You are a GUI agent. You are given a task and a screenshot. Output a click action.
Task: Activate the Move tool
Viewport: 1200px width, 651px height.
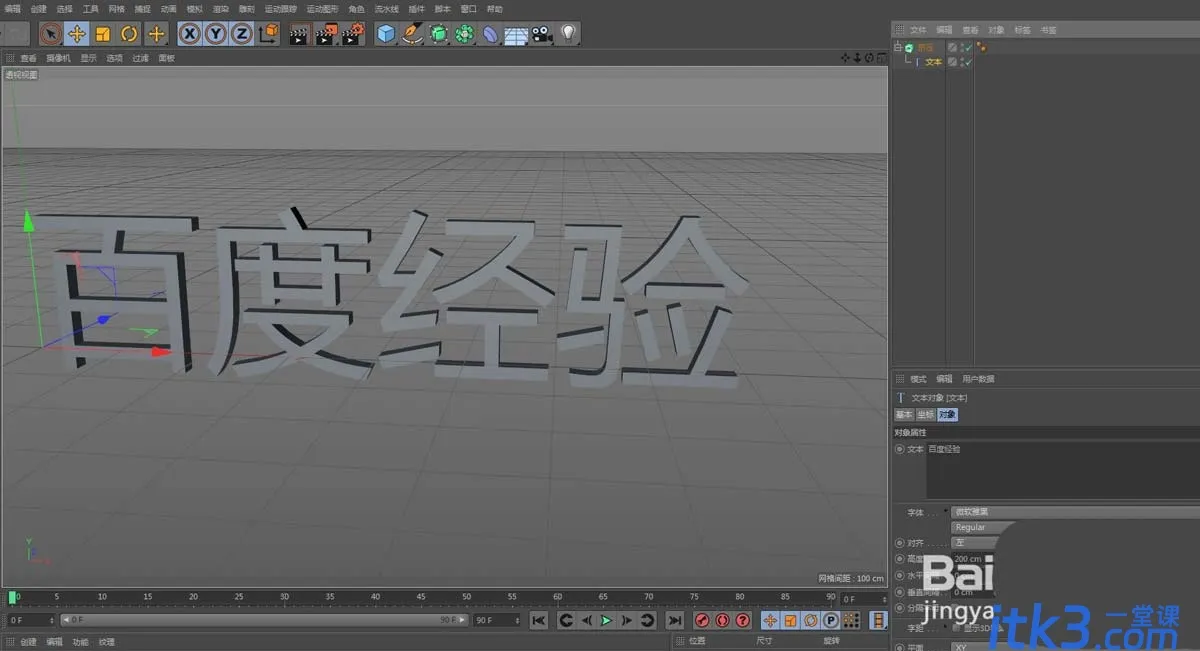click(x=77, y=34)
